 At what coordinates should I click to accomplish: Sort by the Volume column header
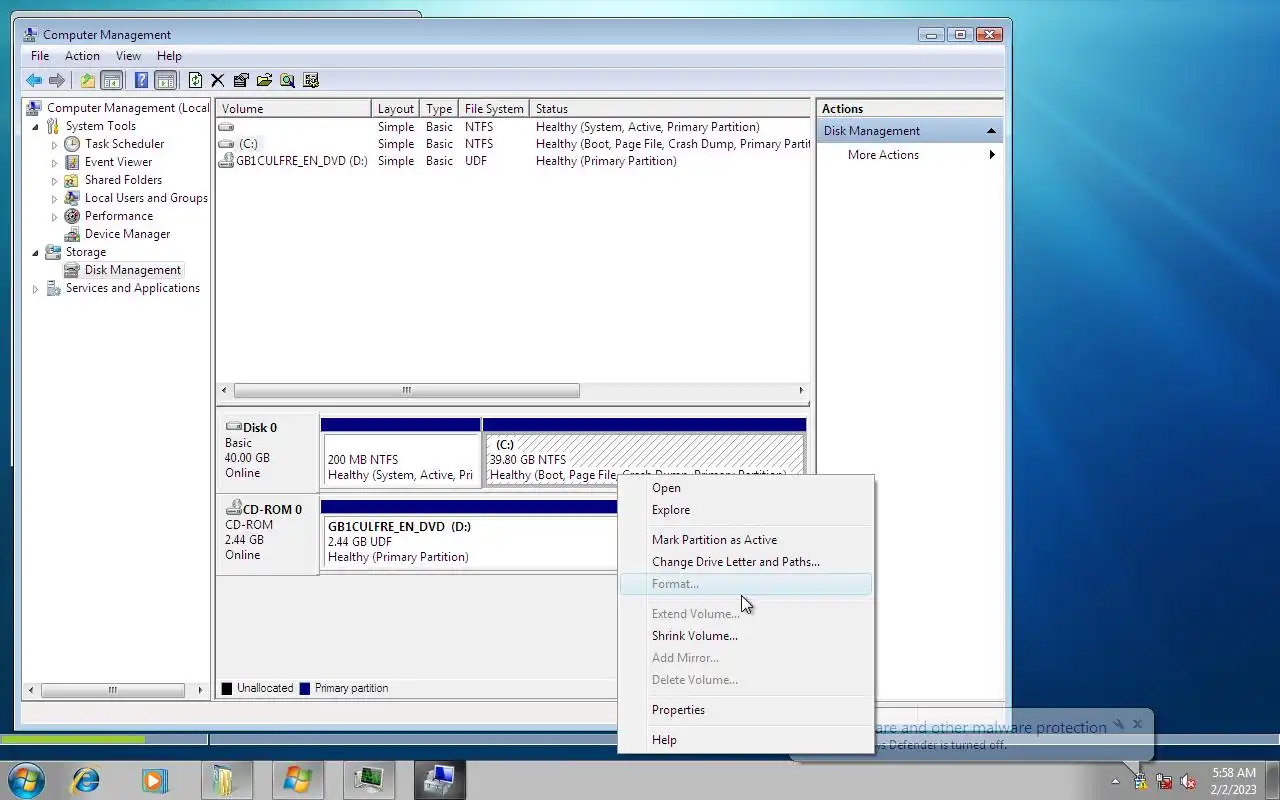coord(294,109)
